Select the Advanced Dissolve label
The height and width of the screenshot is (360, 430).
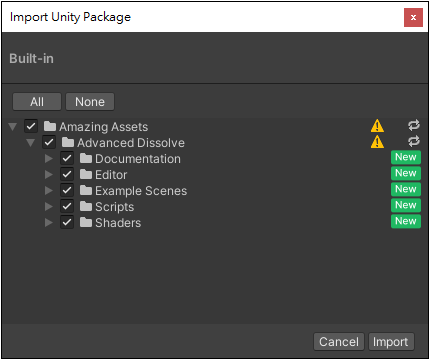pyautogui.click(x=131, y=143)
